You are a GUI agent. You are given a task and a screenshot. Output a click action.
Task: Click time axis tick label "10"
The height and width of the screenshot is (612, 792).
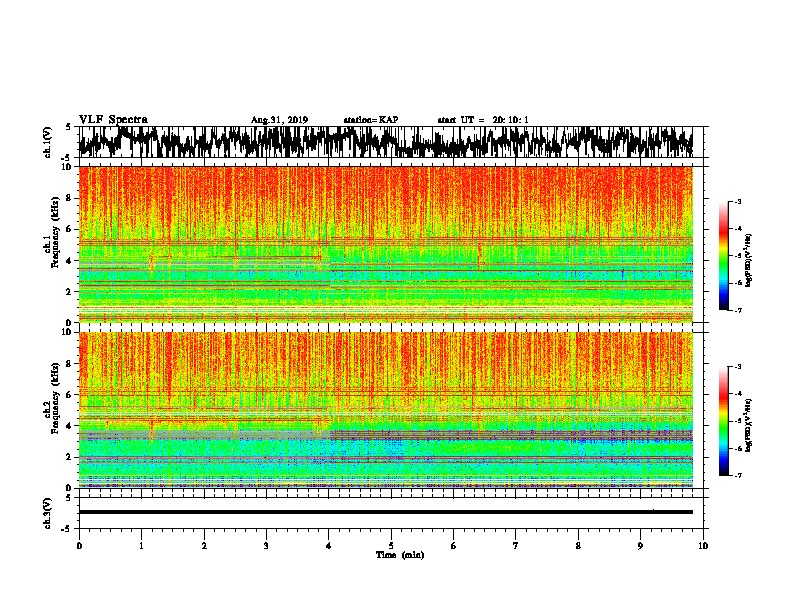pos(703,546)
